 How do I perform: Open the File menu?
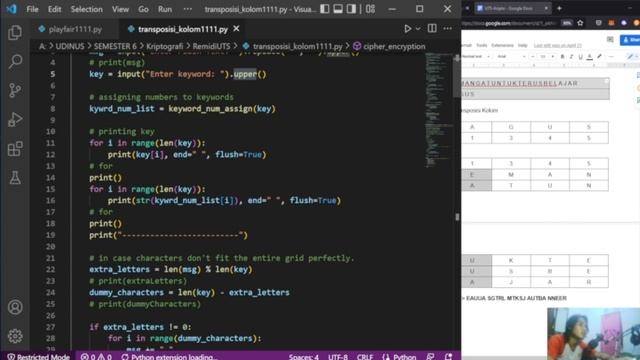pyautogui.click(x=32, y=9)
